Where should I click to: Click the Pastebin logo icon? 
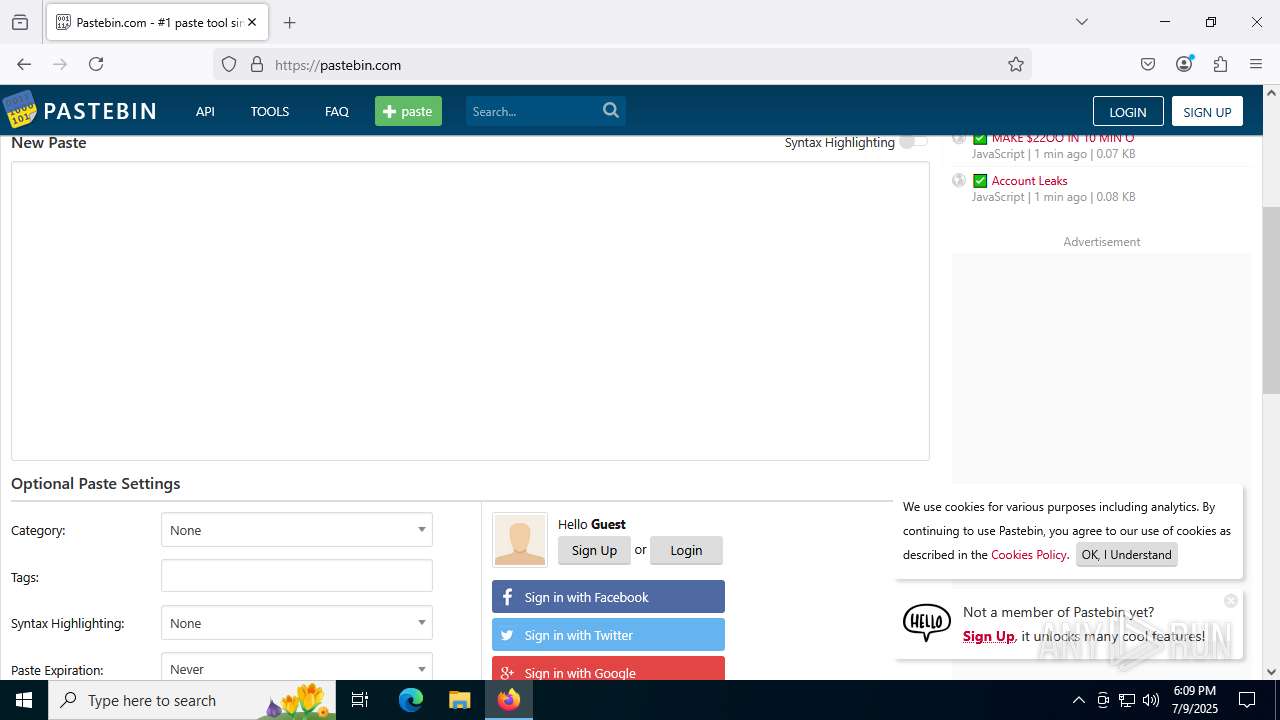coord(20,110)
